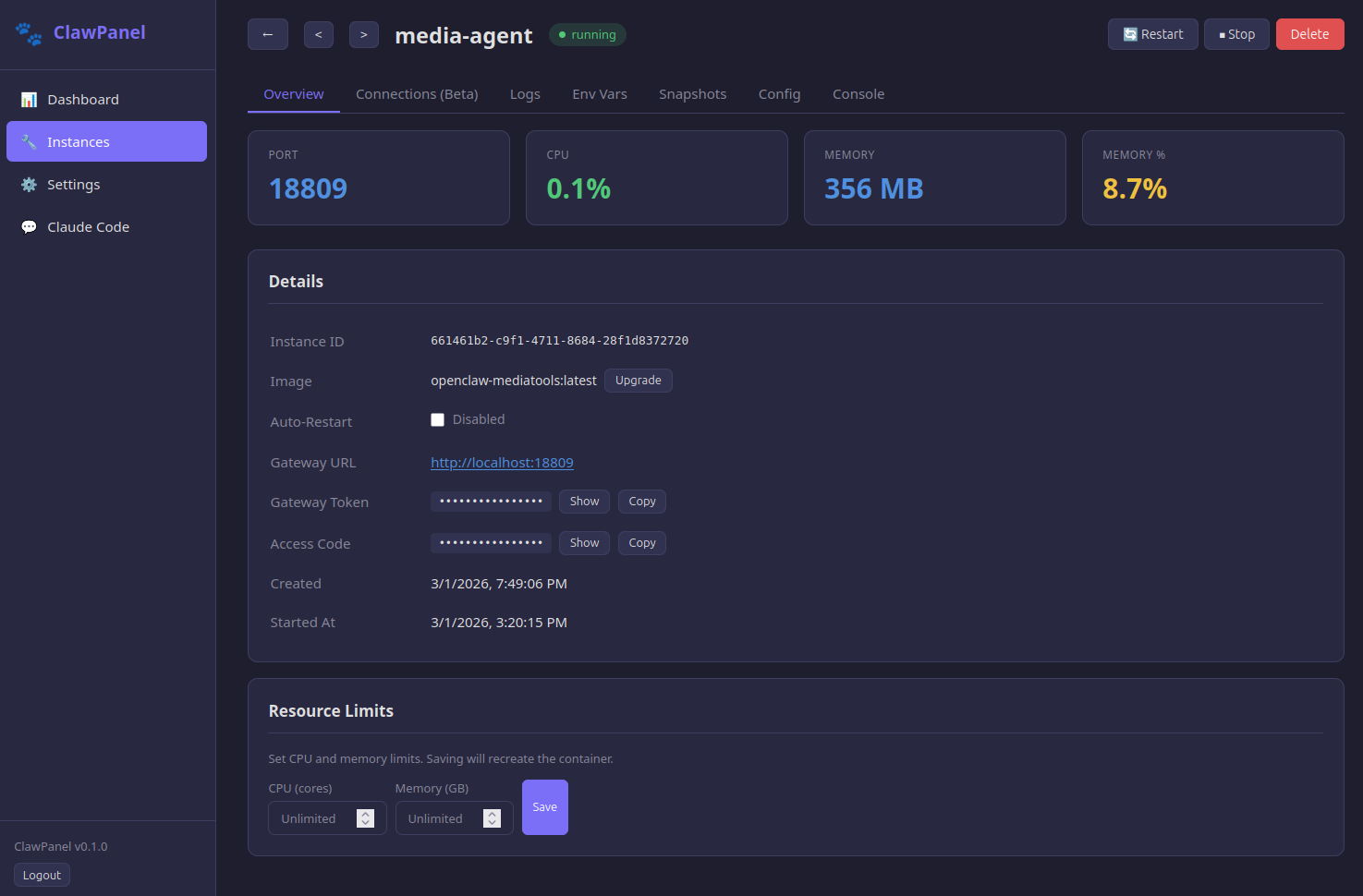Open the Memory GB Unlimited dropdown
This screenshot has width=1363, height=896.
click(x=454, y=817)
